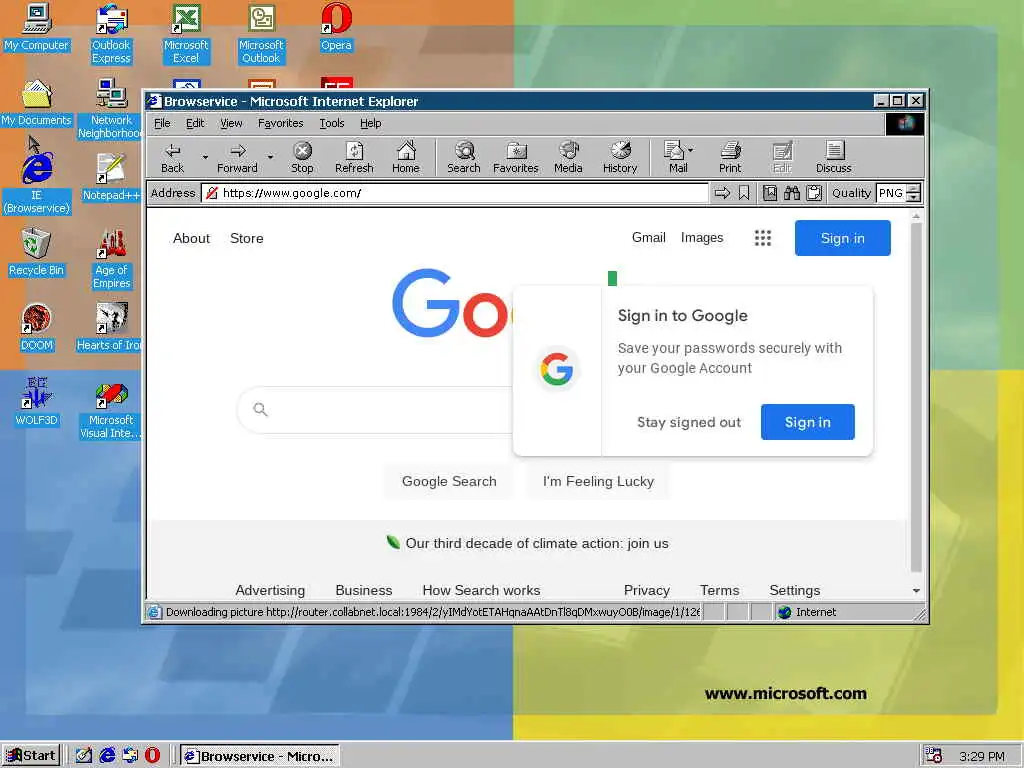This screenshot has width=1024, height=768.
Task: Select WOLF3D desktop icon
Action: click(37, 402)
